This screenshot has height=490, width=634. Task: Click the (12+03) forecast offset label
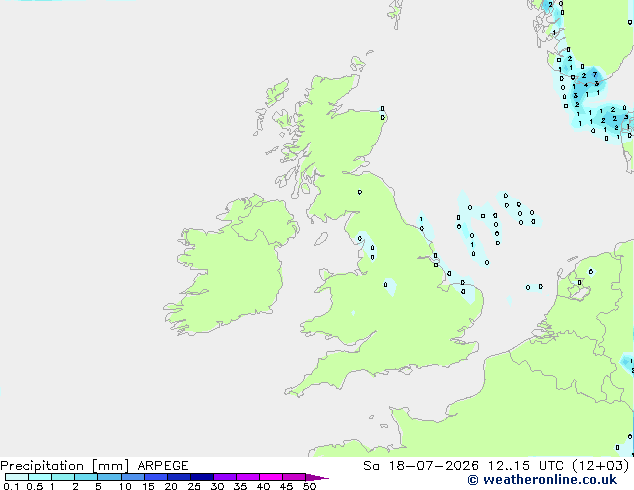601,466
